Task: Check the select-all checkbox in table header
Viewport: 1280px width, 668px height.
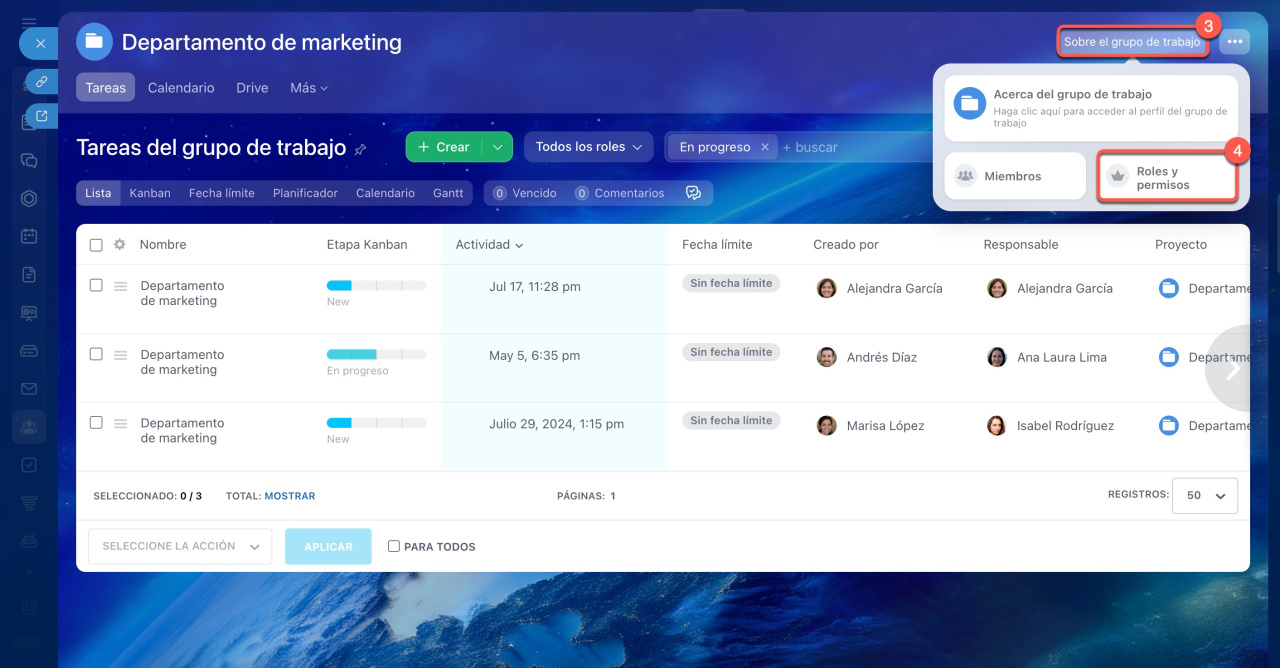Action: tap(96, 245)
